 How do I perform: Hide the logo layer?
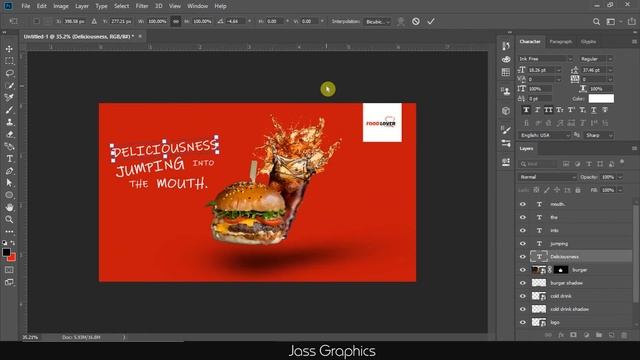(523, 322)
